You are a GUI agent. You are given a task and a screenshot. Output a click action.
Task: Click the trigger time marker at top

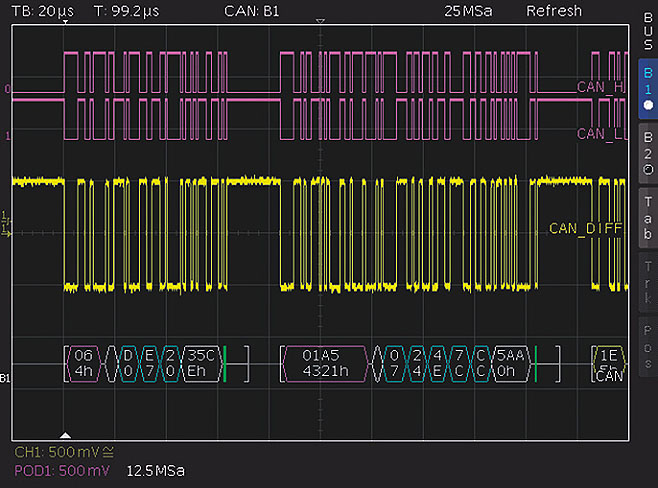tap(320, 21)
